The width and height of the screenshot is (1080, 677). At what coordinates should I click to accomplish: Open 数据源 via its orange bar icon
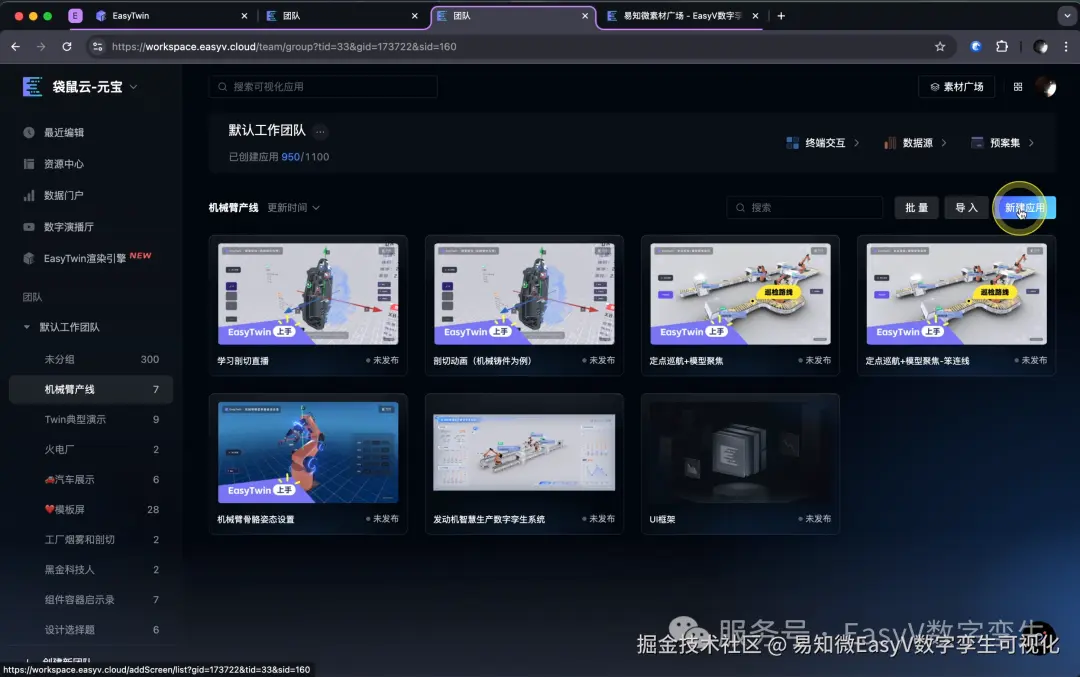(x=889, y=143)
